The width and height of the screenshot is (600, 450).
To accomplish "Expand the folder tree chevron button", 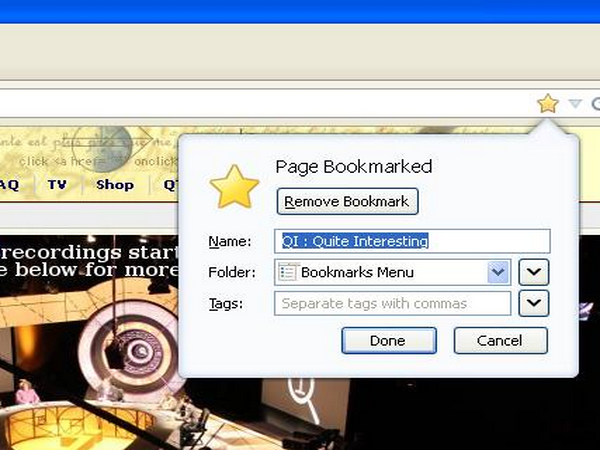I will (534, 272).
